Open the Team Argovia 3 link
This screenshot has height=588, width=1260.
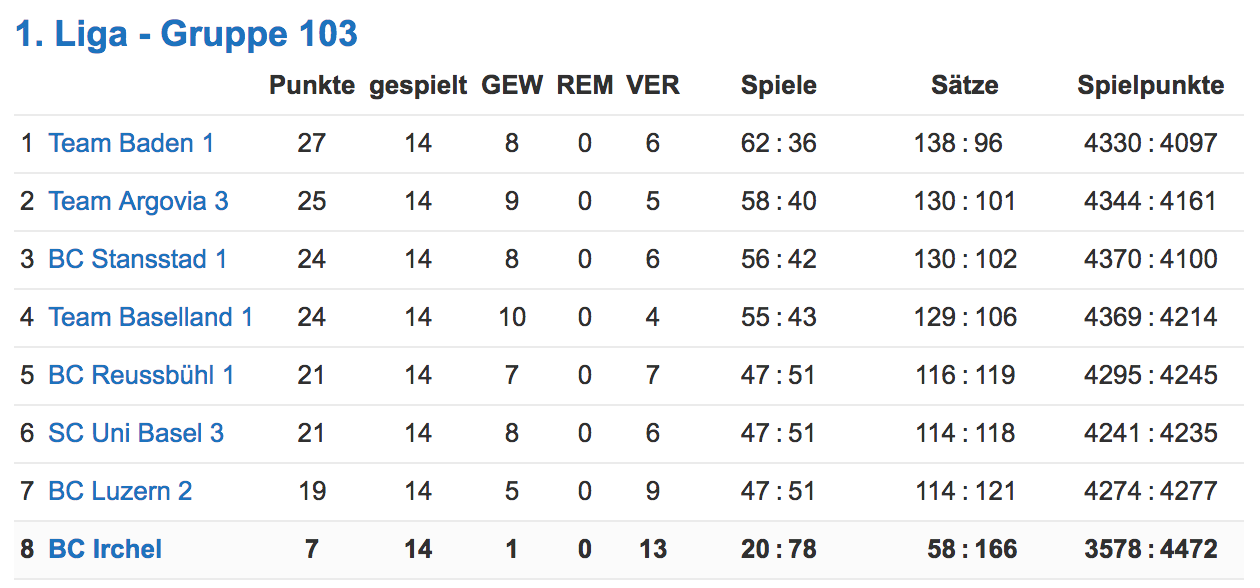pos(138,201)
